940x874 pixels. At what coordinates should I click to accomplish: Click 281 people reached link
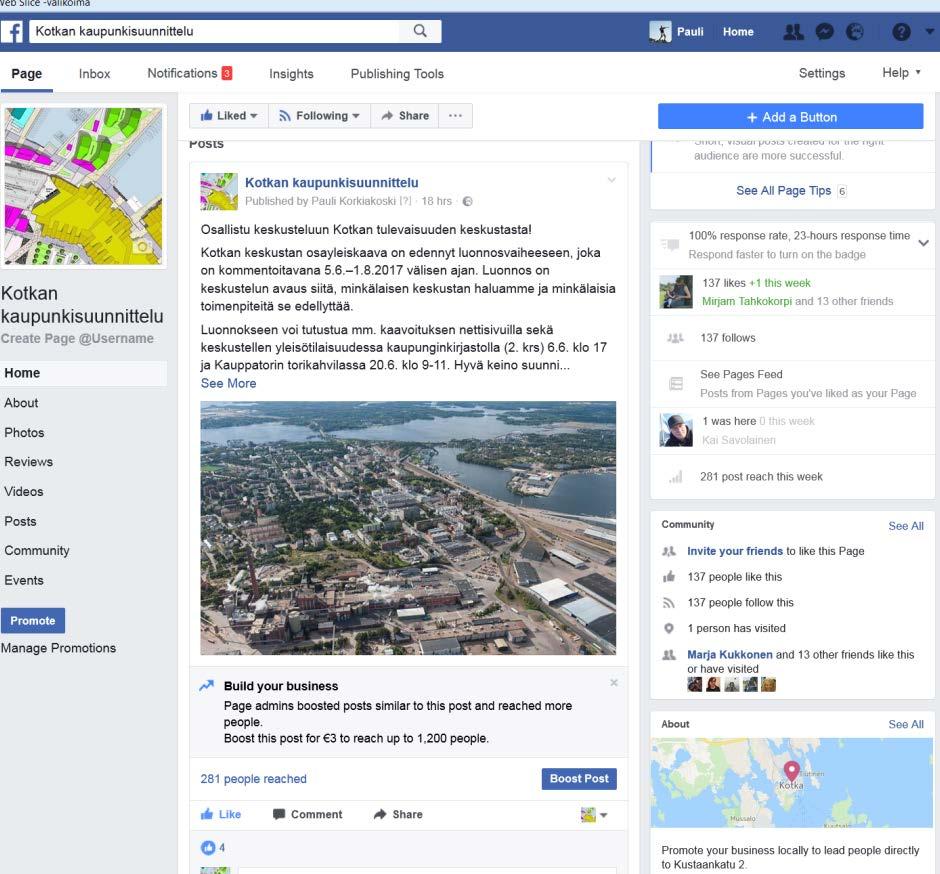pyautogui.click(x=254, y=779)
